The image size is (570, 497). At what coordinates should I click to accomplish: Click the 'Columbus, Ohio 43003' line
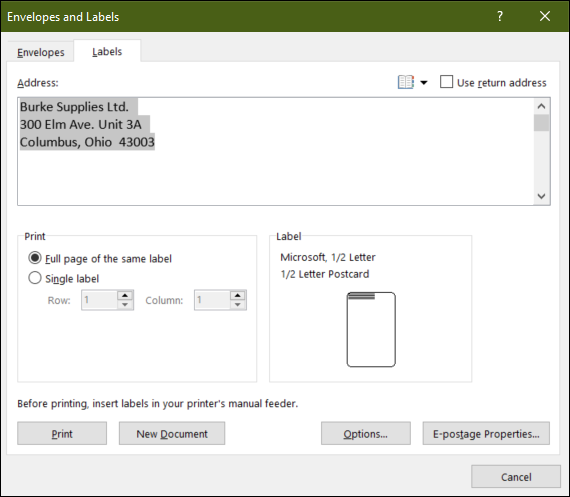tap(87, 142)
